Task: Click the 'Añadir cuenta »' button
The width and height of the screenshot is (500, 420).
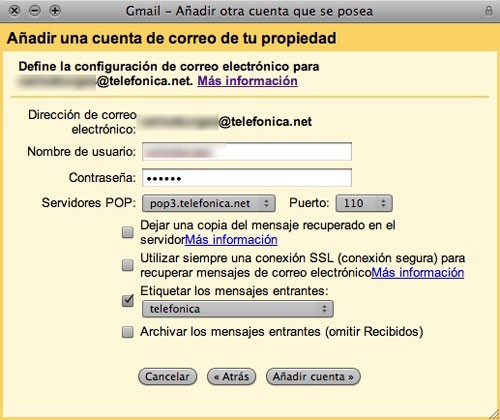Action: 313,377
